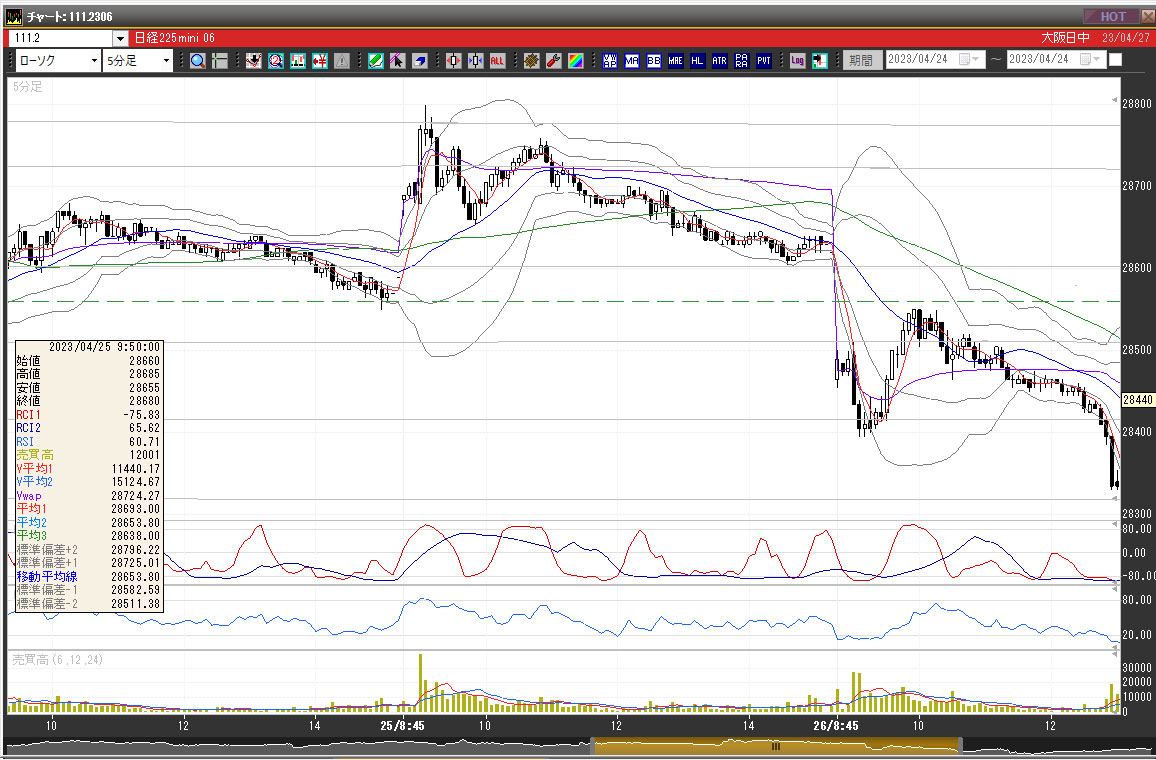
Task: Click the 2023/04/25 9:50:00 timestamp in data box
Action: 104,346
